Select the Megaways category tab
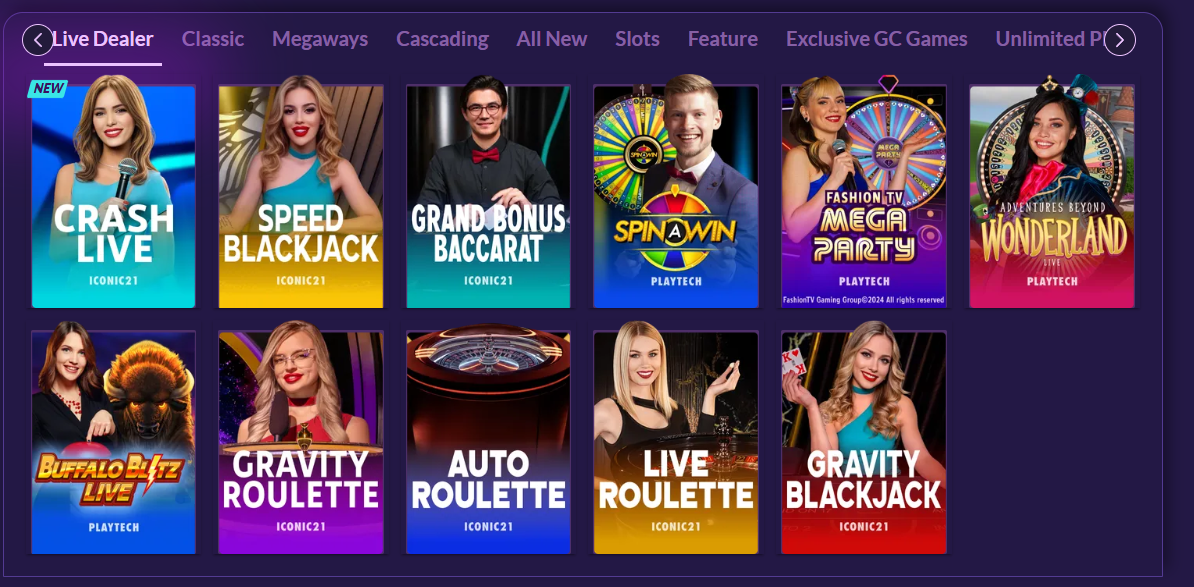 [320, 39]
